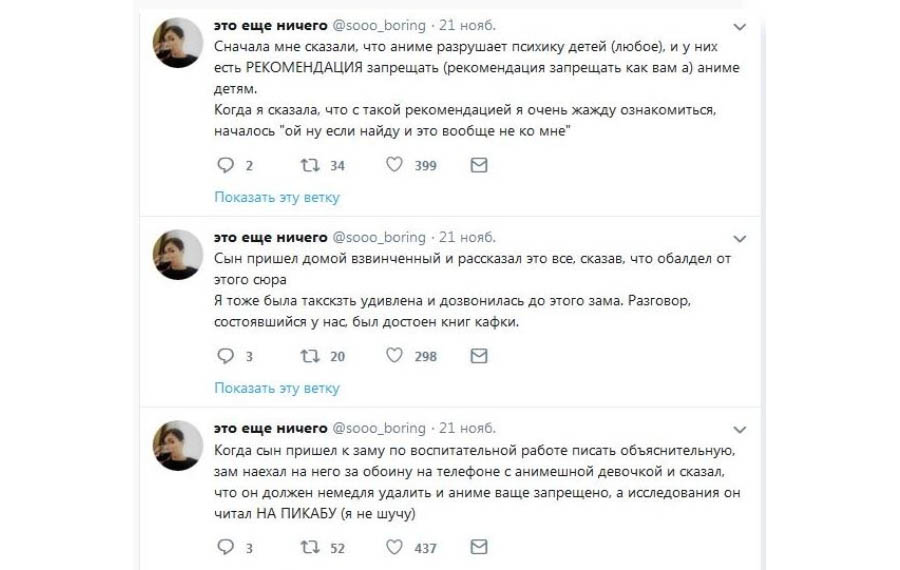
Task: Show thread under the second tweet
Action: [x=277, y=388]
